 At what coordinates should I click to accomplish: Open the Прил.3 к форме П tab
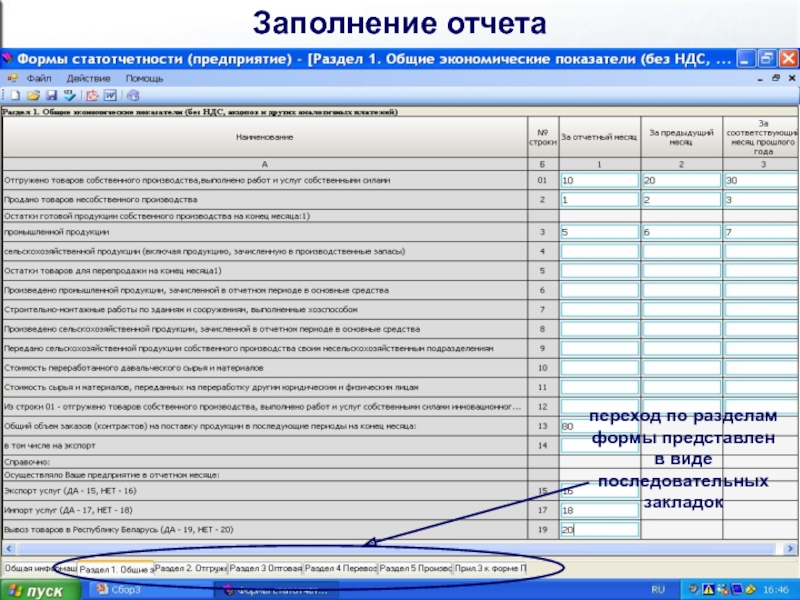(490, 568)
